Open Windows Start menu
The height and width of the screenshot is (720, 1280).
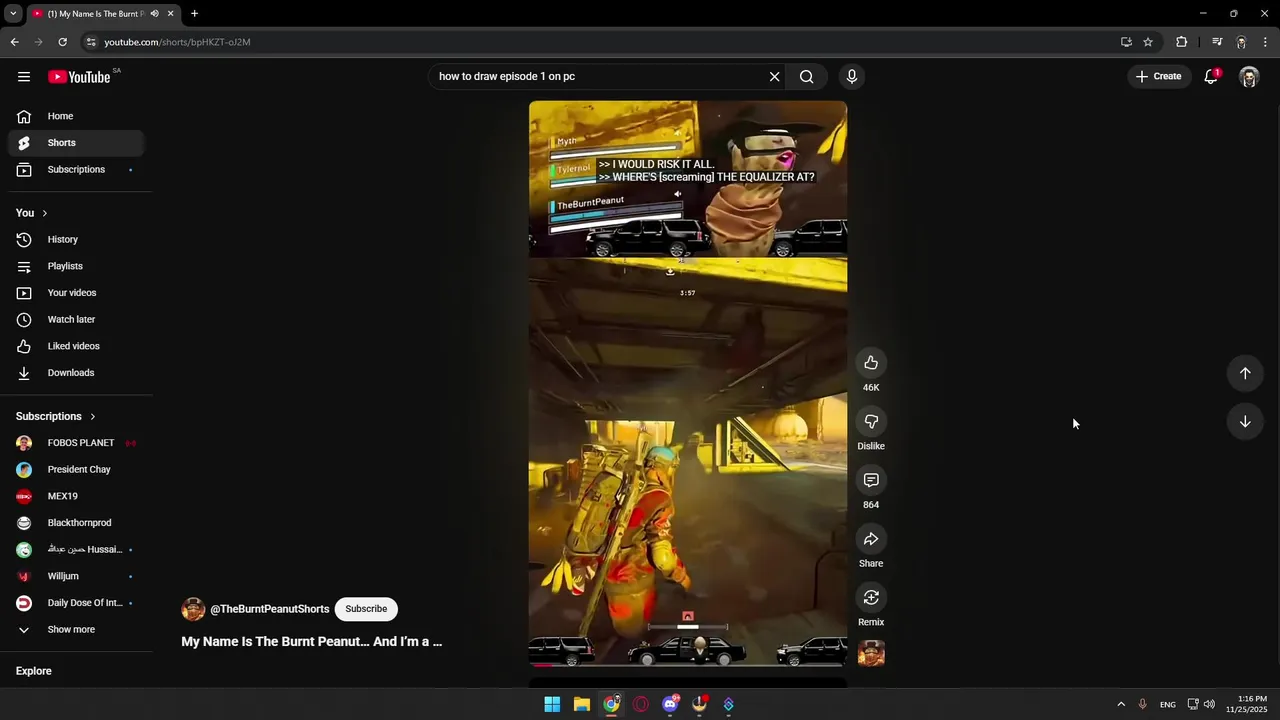[552, 704]
